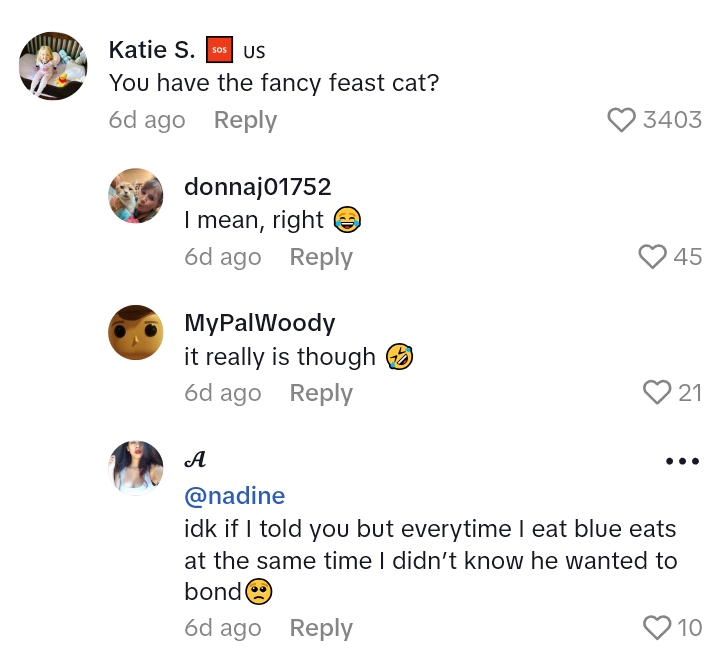Image resolution: width=715 pixels, height=661 pixels.
Task: Click the SOS badge next to Katie S.
Action: [219, 49]
